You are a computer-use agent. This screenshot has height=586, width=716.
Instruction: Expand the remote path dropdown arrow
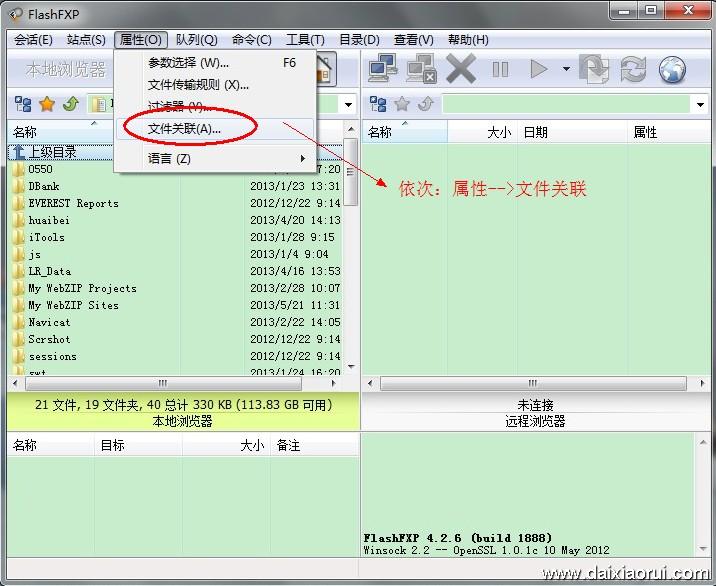700,105
